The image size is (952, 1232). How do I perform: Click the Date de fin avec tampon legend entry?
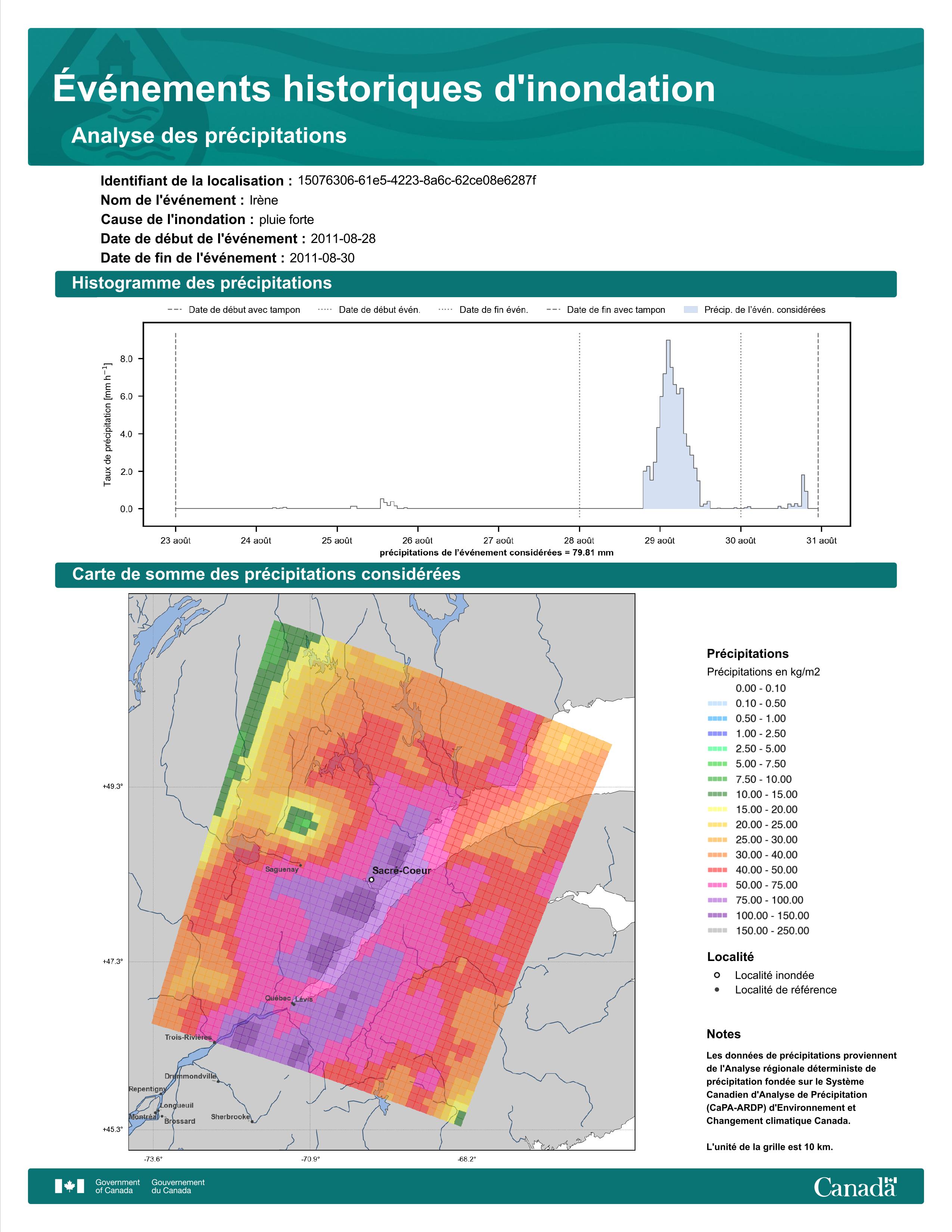tap(606, 310)
